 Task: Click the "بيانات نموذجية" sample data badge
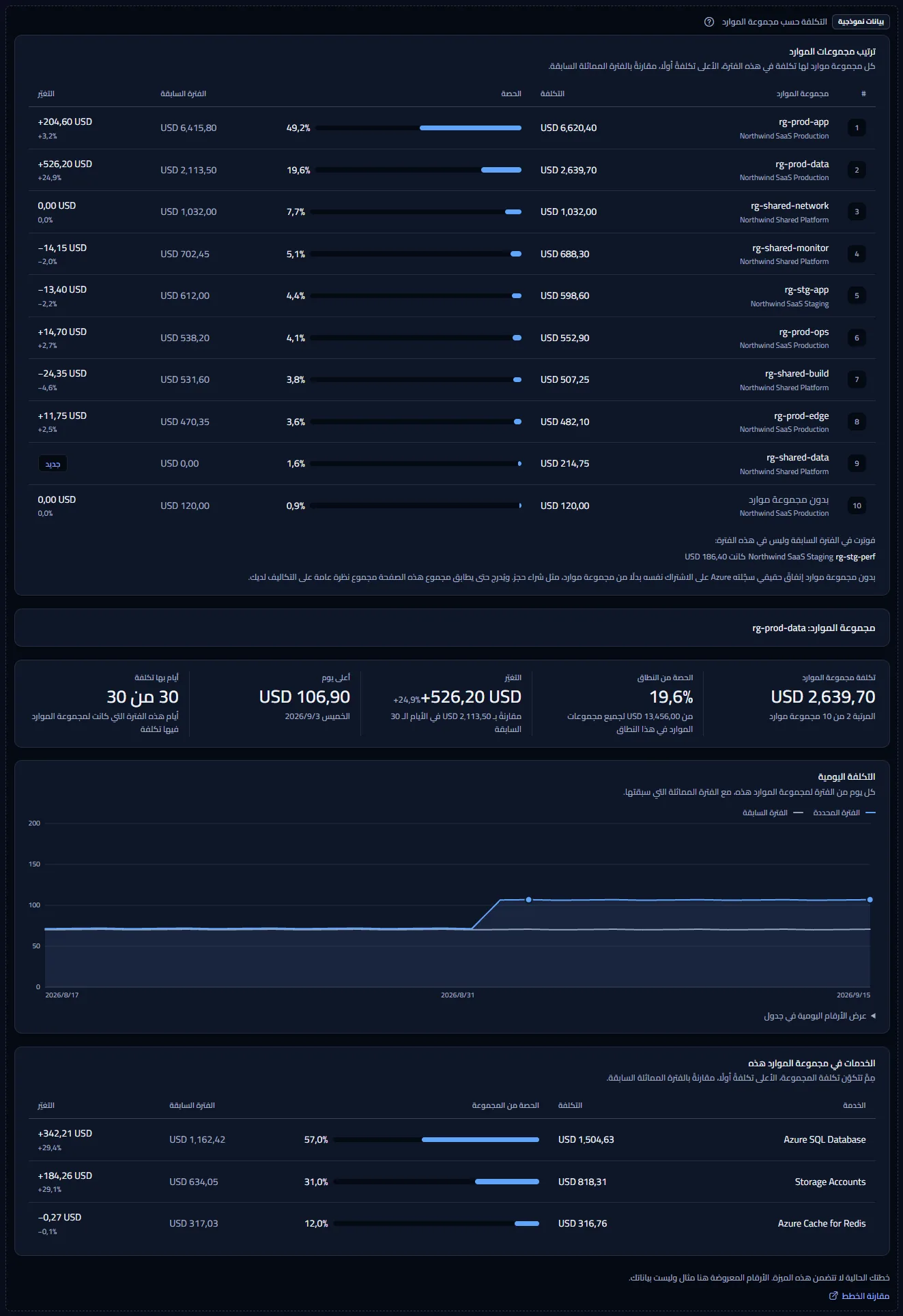[861, 22]
